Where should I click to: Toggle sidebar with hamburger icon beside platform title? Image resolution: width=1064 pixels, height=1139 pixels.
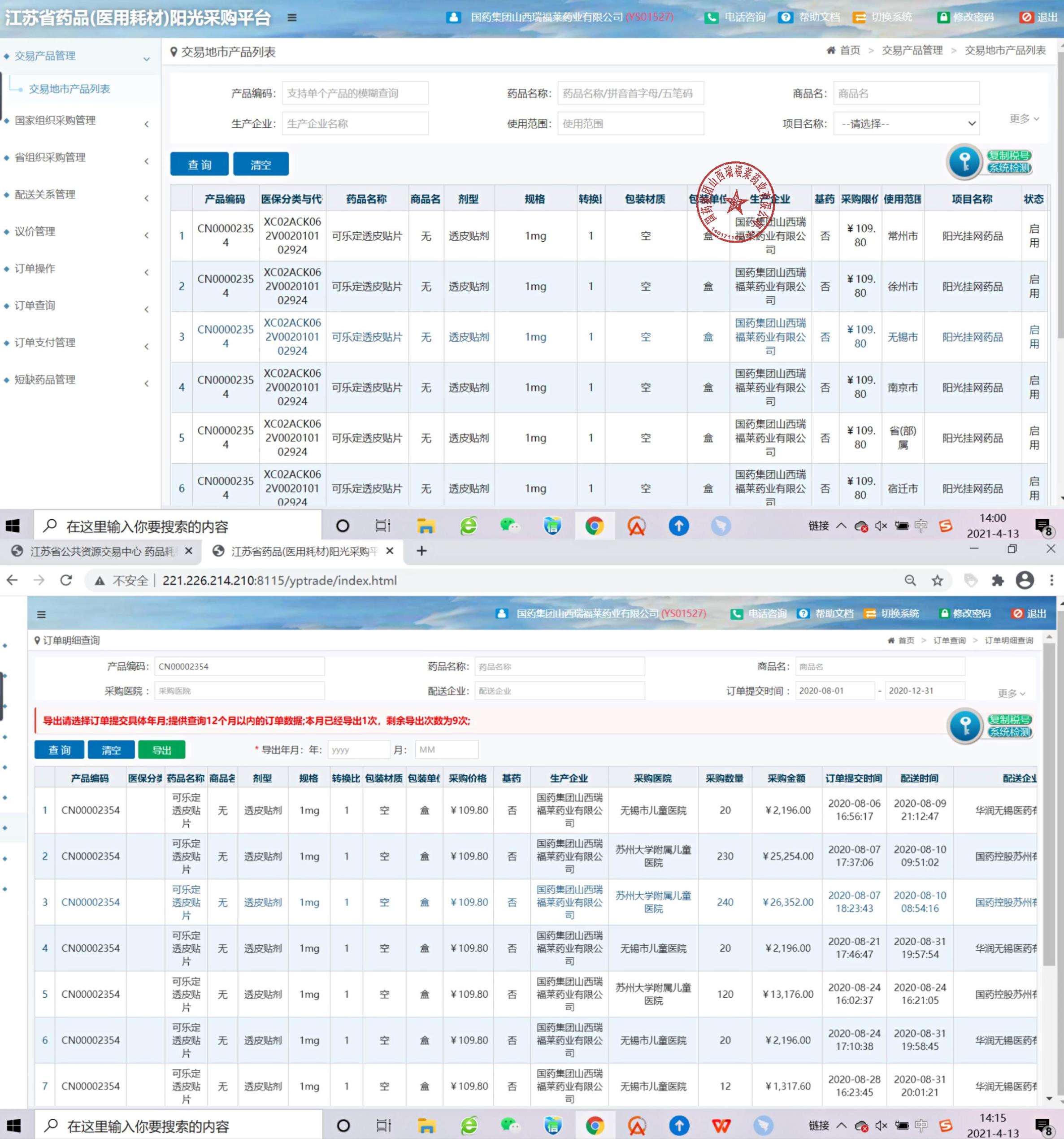(291, 18)
